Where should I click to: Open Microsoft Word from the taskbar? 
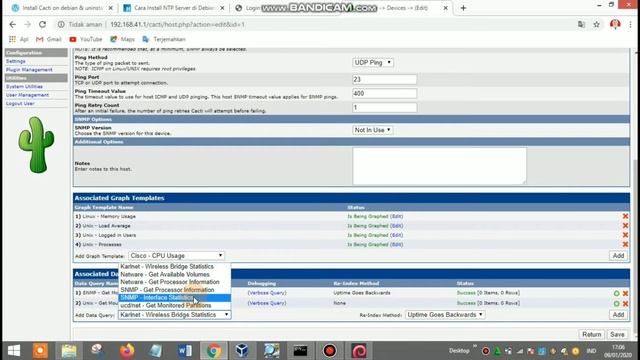185,351
